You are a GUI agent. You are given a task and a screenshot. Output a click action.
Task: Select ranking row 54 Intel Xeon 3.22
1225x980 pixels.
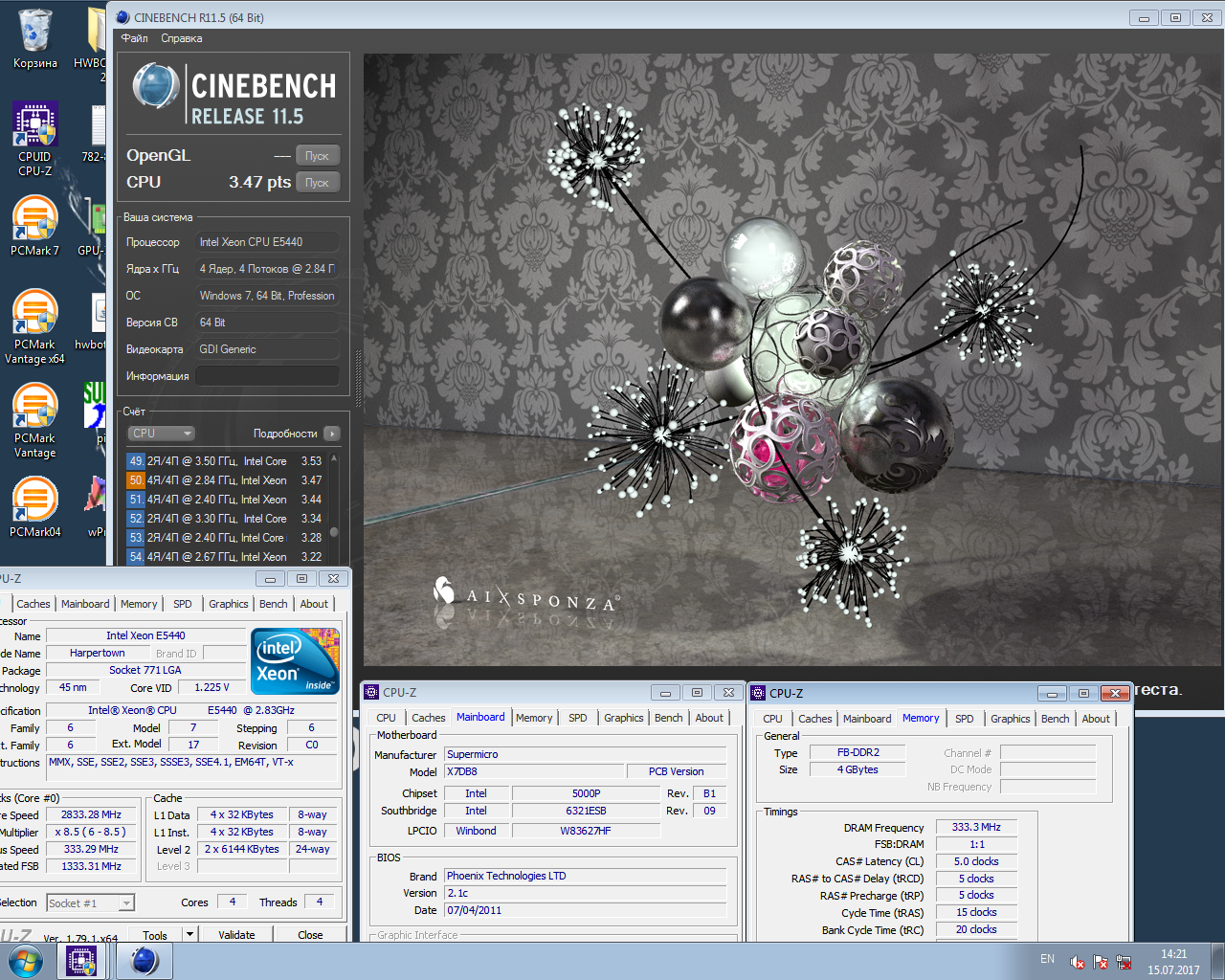click(226, 557)
